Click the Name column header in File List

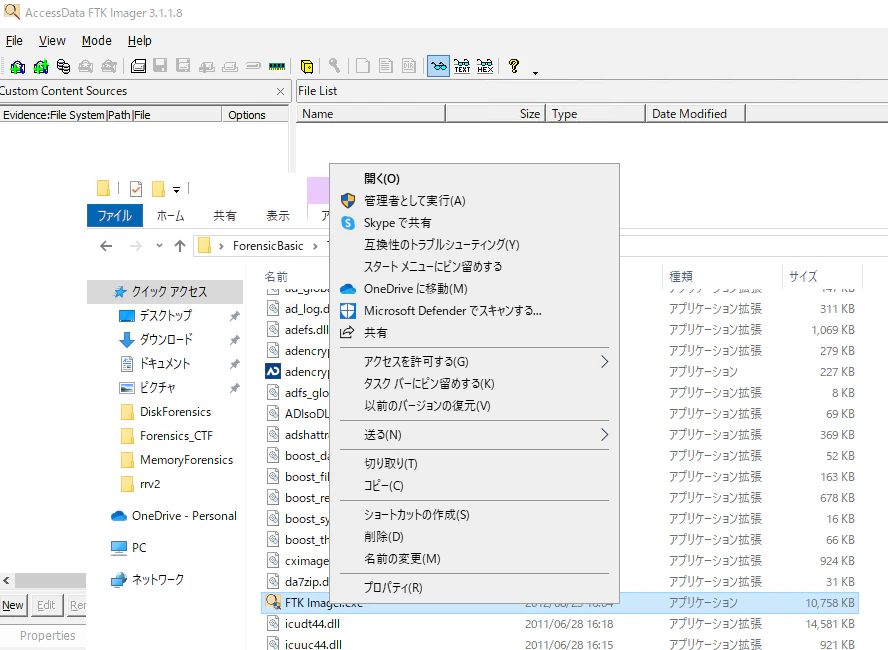click(371, 114)
